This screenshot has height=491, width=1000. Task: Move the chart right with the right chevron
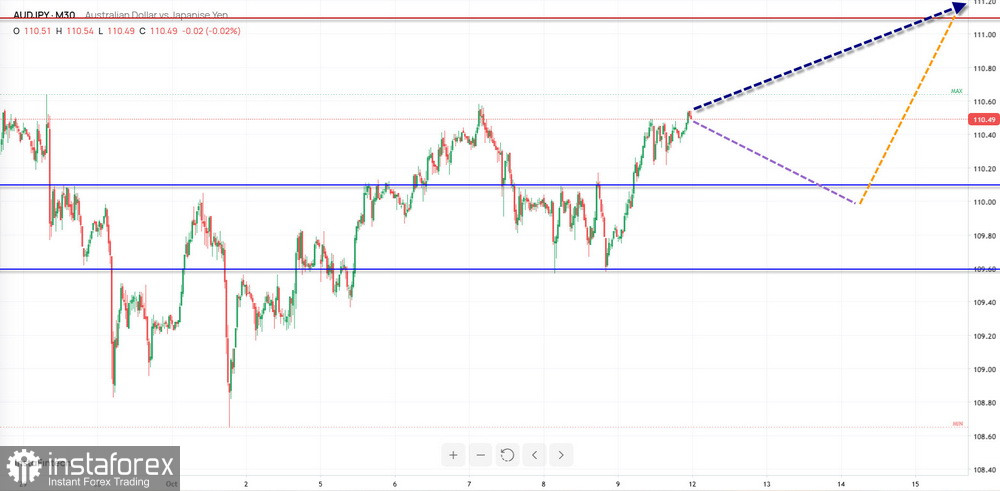click(561, 455)
